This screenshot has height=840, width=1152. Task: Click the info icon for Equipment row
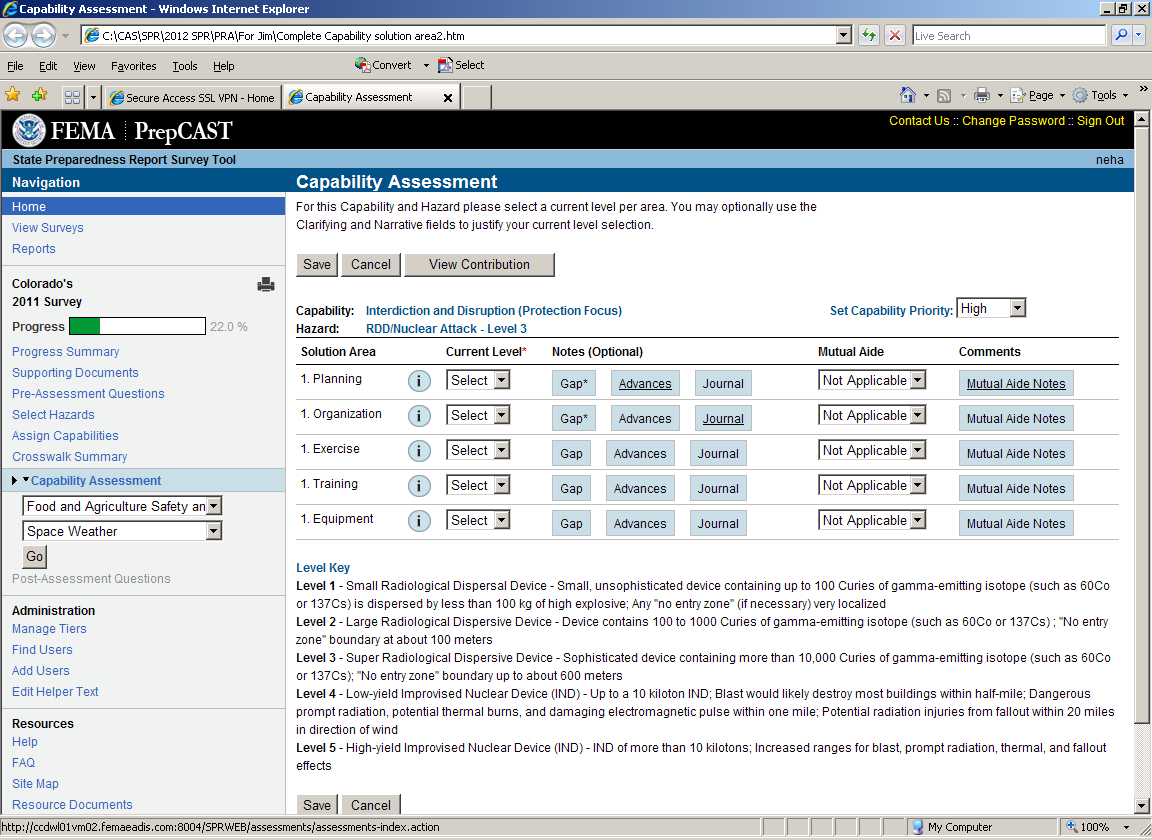point(420,521)
